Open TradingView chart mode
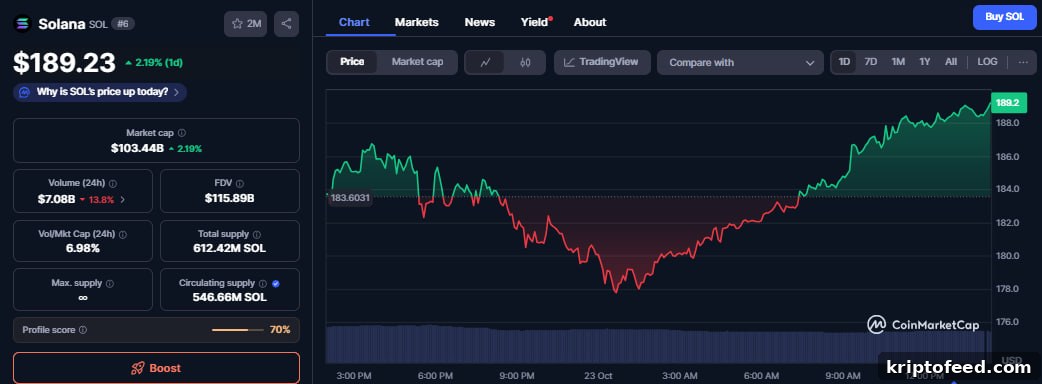This screenshot has width=1042, height=384. 602,62
